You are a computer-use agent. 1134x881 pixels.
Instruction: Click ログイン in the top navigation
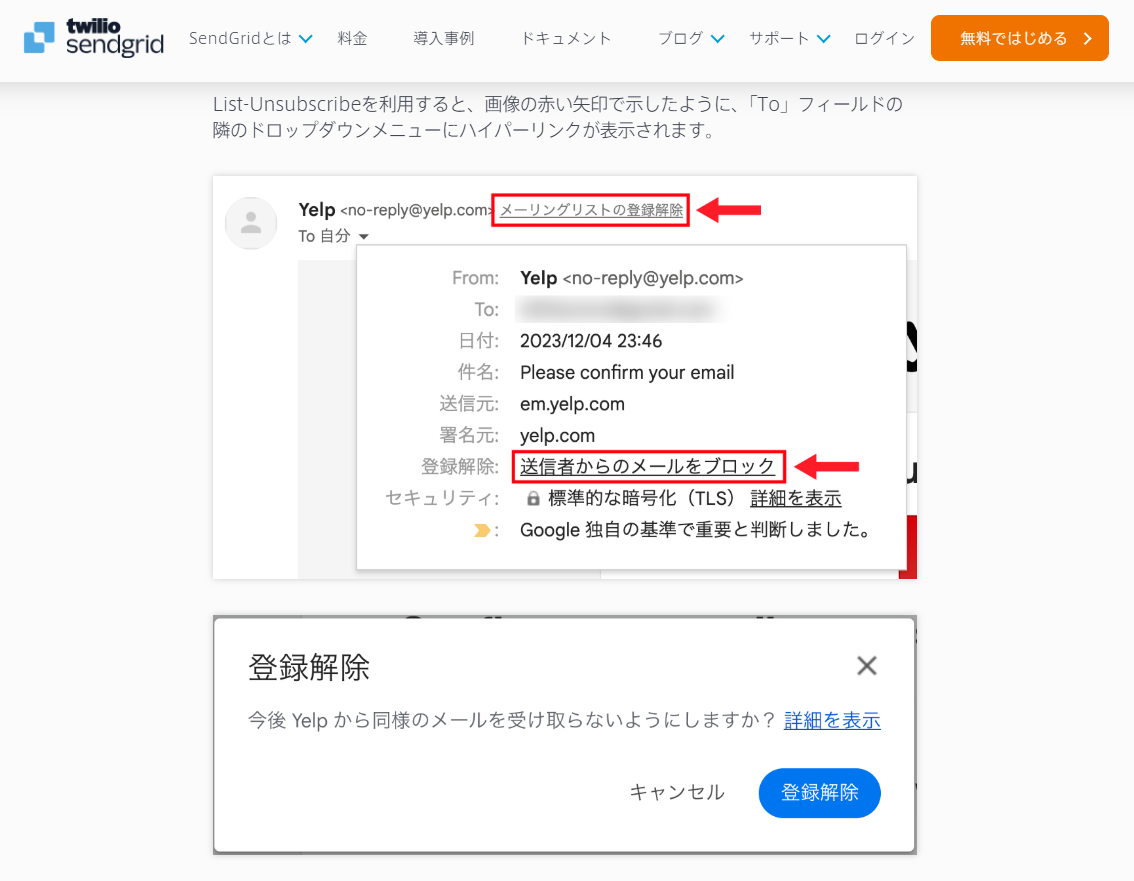point(884,38)
